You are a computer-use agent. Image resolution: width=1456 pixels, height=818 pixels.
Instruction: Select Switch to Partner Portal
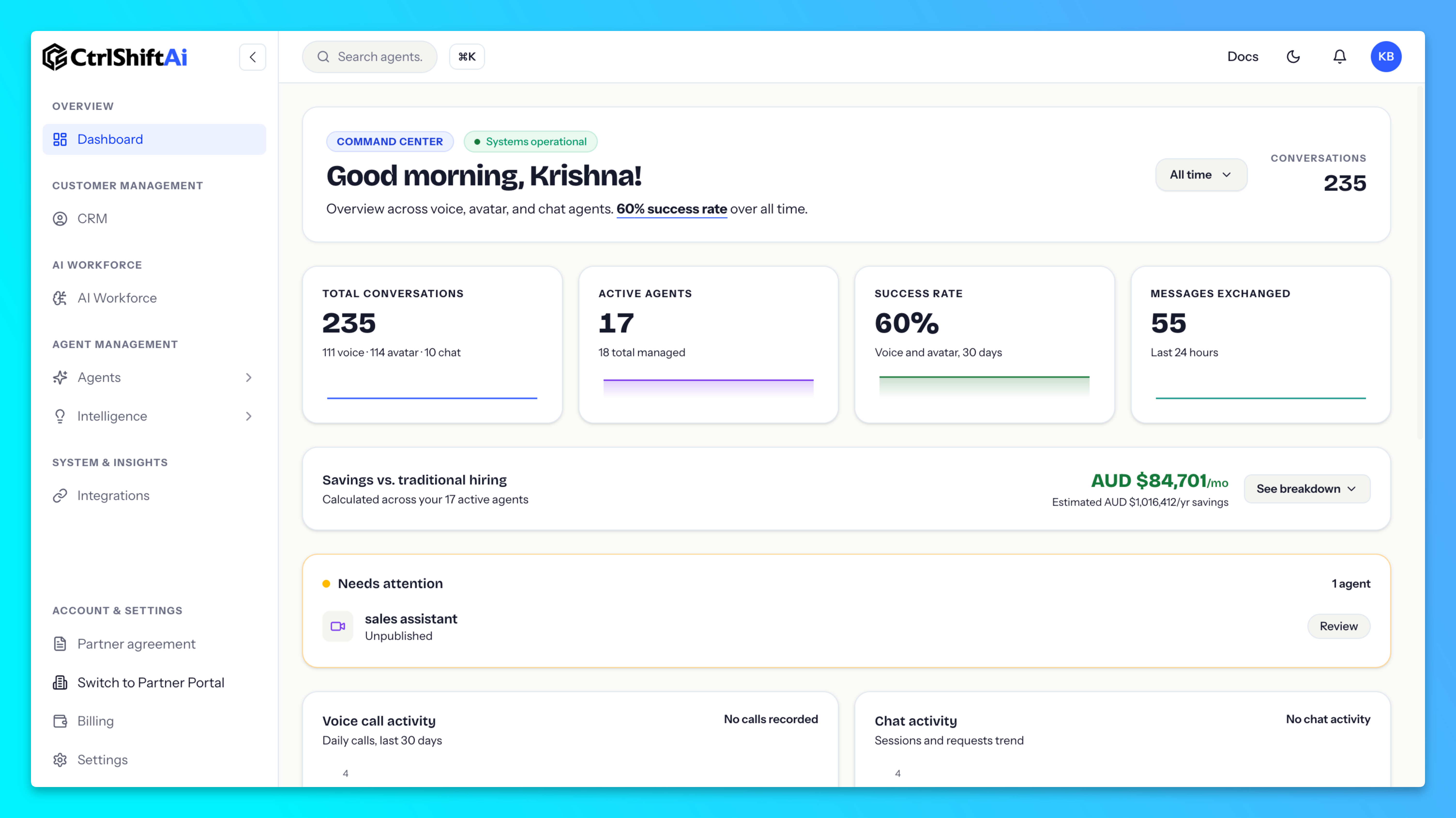154,683
